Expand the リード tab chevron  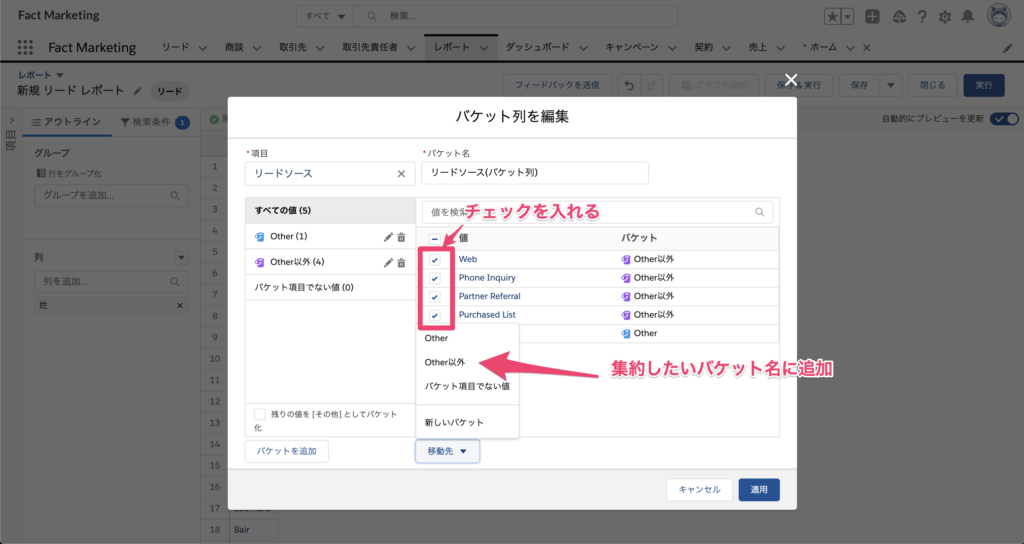[x=202, y=48]
